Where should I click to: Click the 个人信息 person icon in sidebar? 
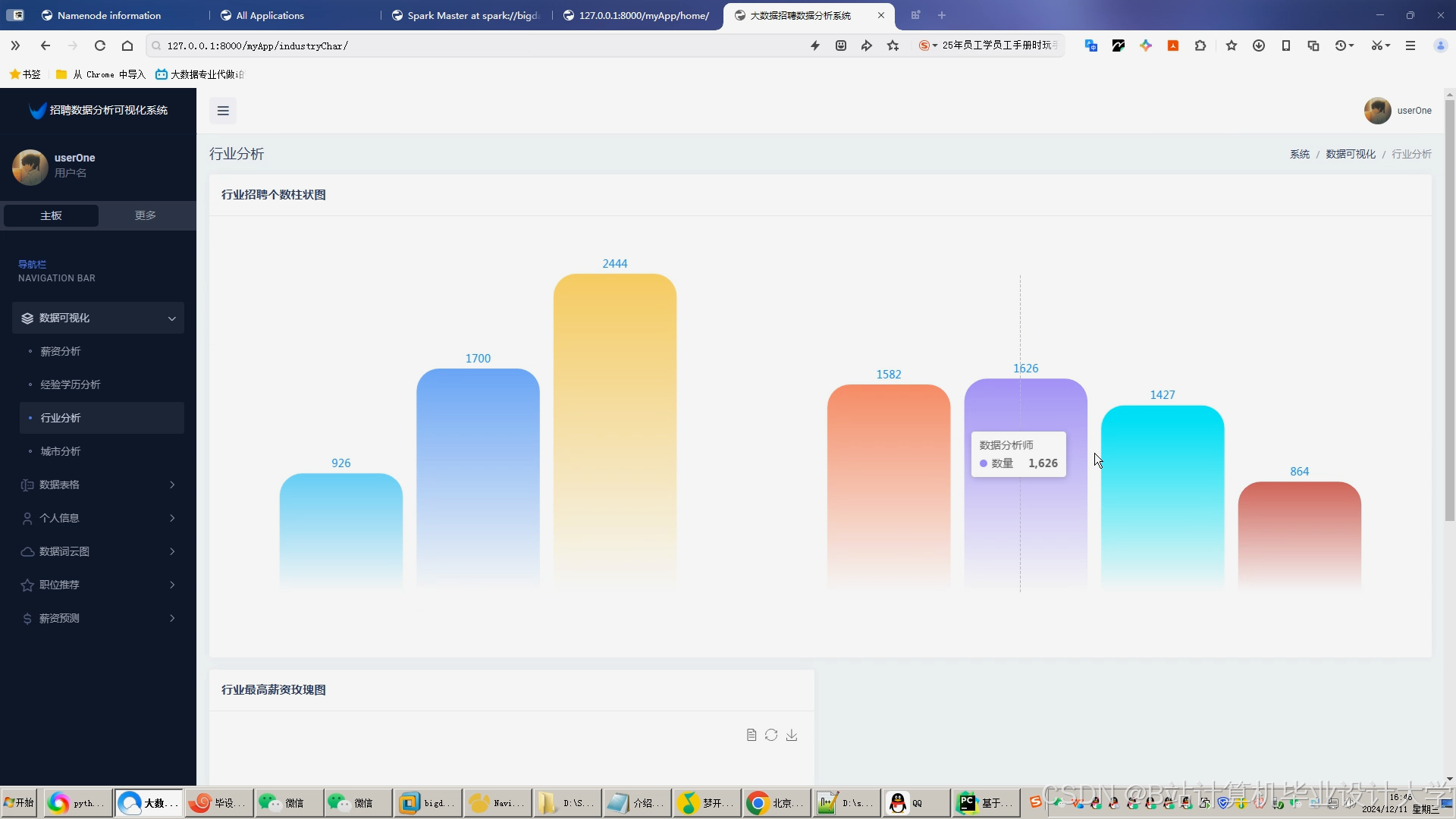tap(27, 518)
